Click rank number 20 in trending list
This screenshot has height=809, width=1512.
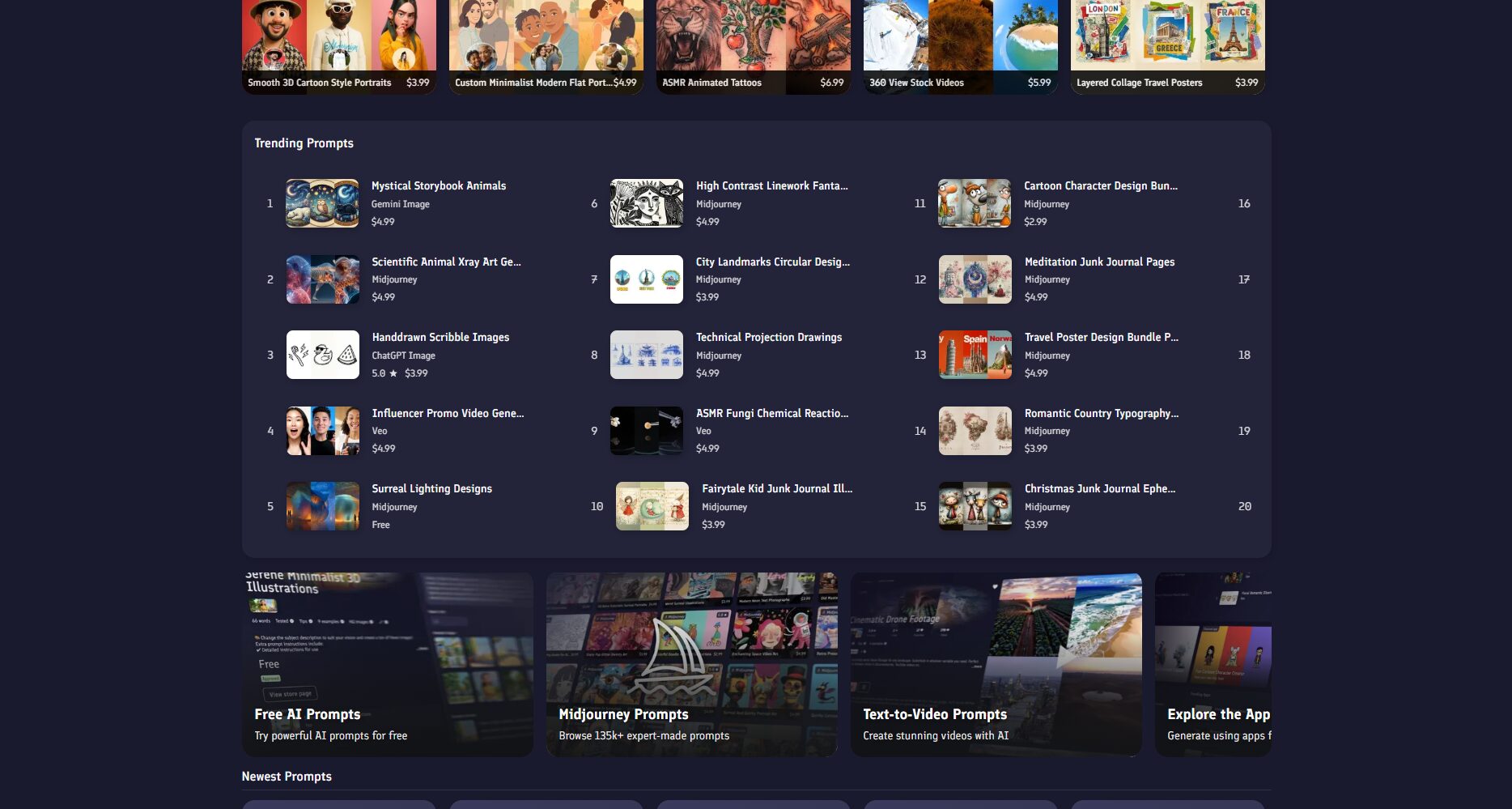click(1245, 506)
